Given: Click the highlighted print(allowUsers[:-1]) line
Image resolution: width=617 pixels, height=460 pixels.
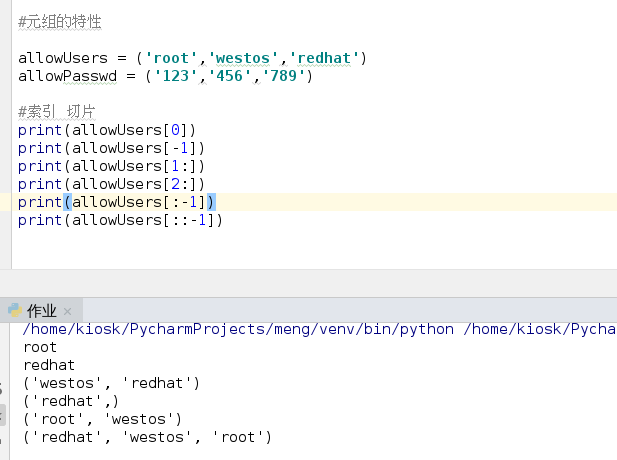Looking at the screenshot, I should click(116, 202).
